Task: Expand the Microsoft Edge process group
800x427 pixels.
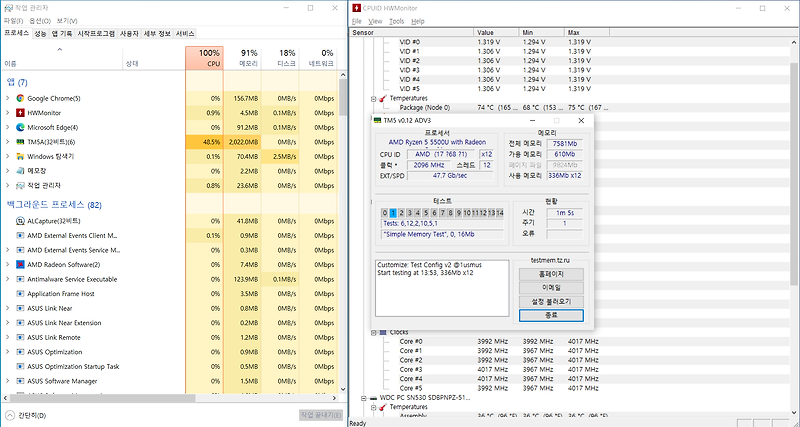Action: tap(7, 127)
